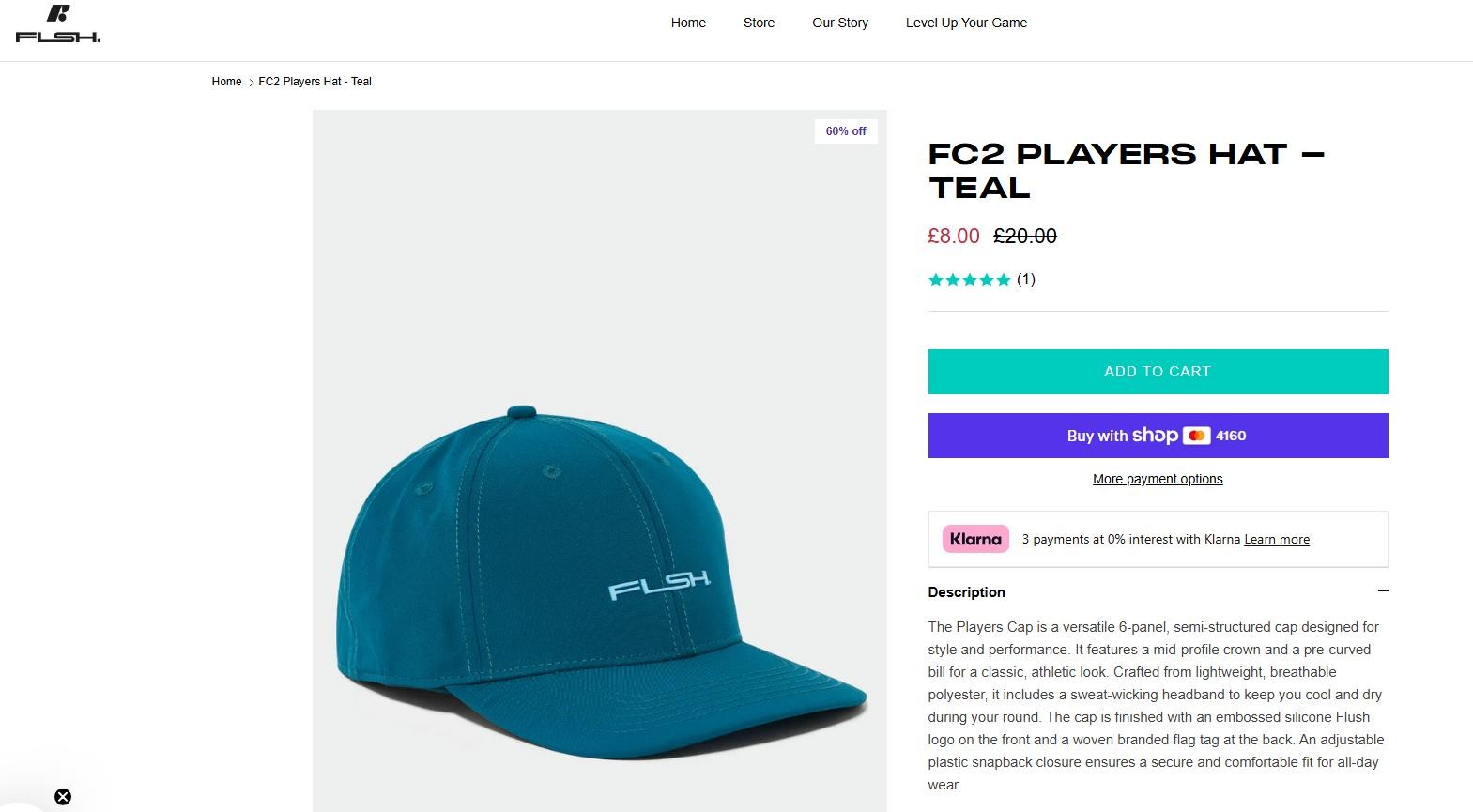Select Level Up Your Game menu item

pyautogui.click(x=966, y=23)
